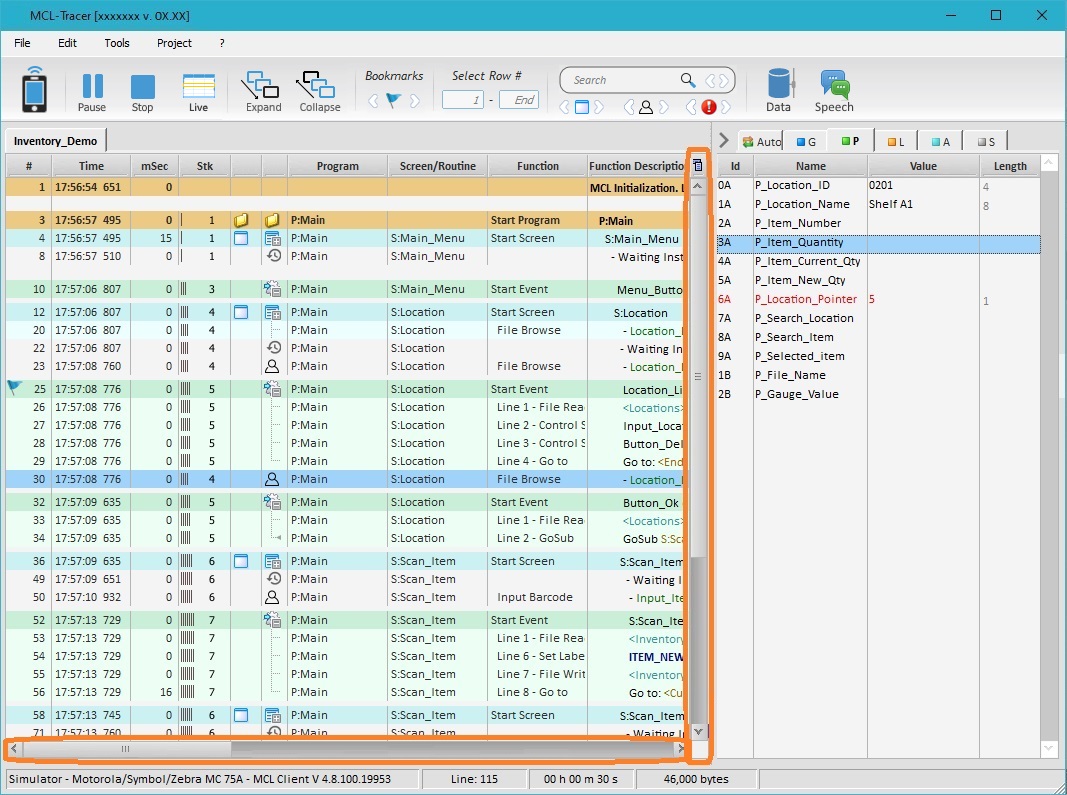The height and width of the screenshot is (795, 1067).
Task: Pause the trace recording
Action: [x=92, y=92]
